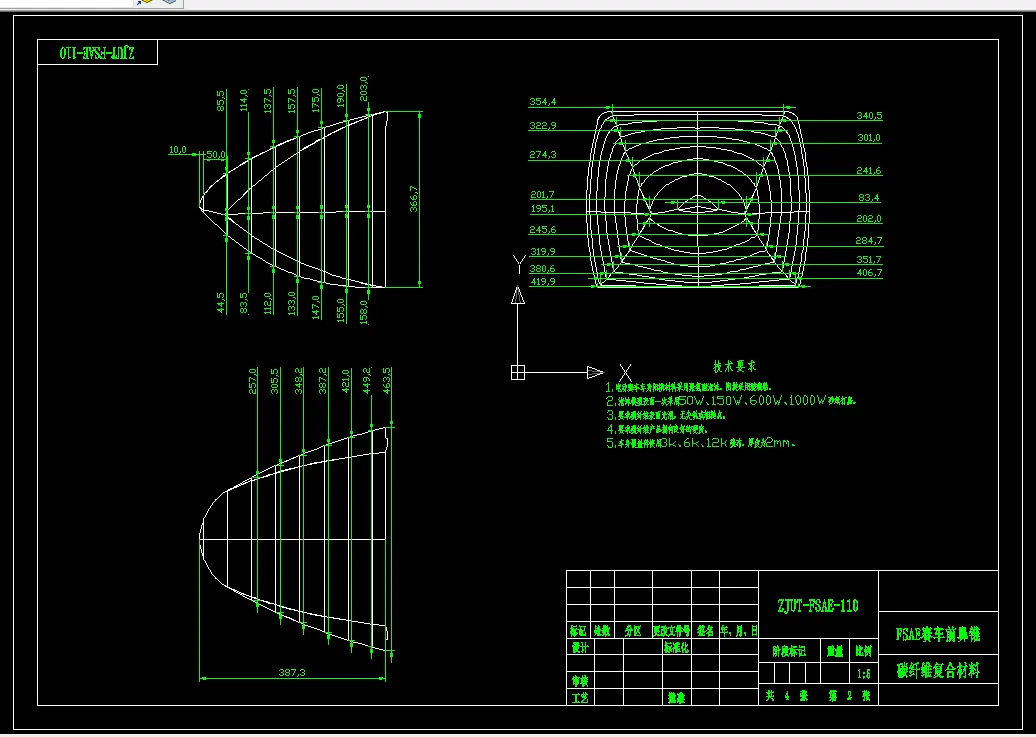This screenshot has height=737, width=1036.
Task: Select the 158,0 vertical dimension text
Action: (x=363, y=312)
